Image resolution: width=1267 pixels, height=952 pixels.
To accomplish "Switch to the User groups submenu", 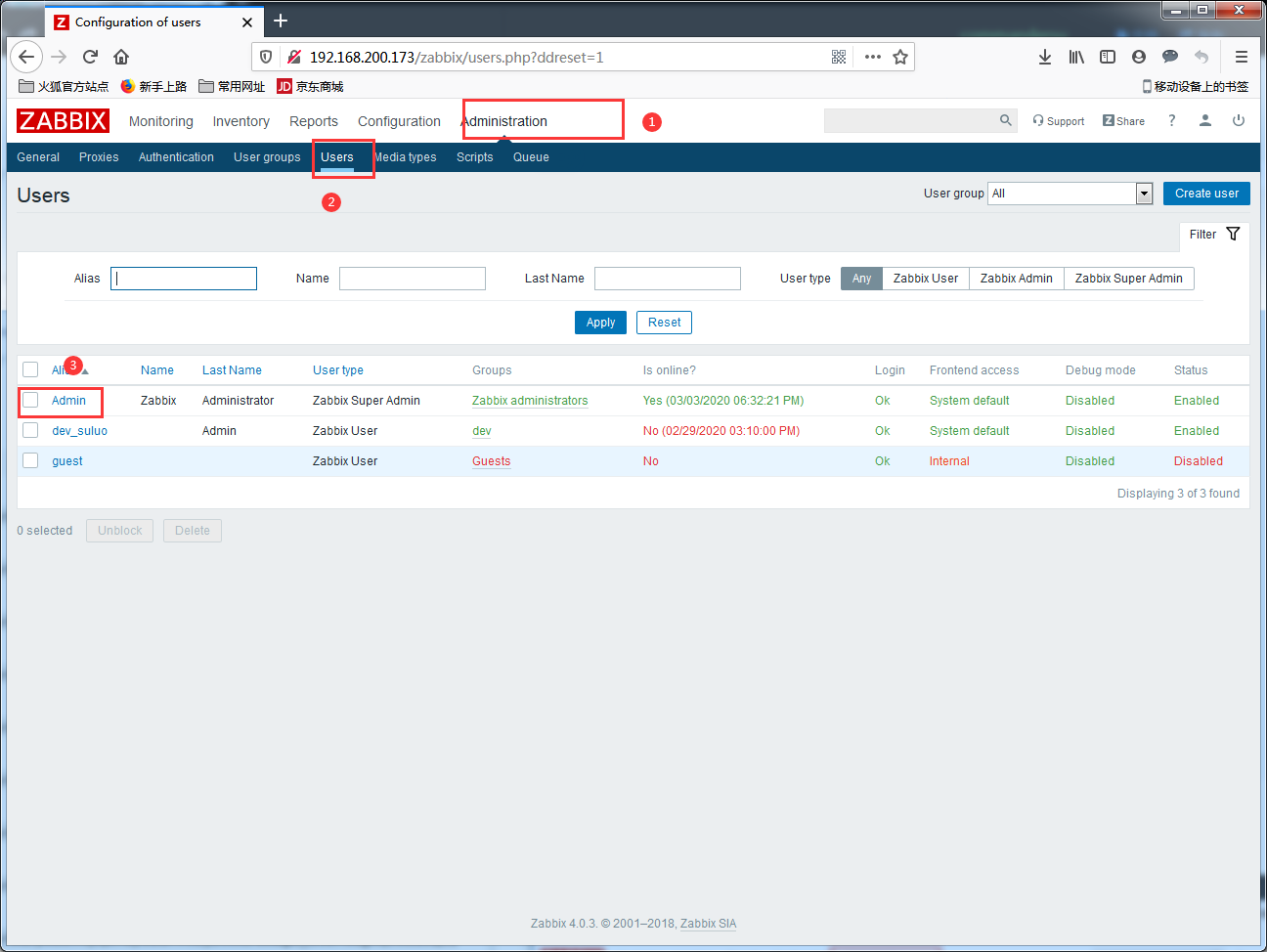I will tap(267, 157).
